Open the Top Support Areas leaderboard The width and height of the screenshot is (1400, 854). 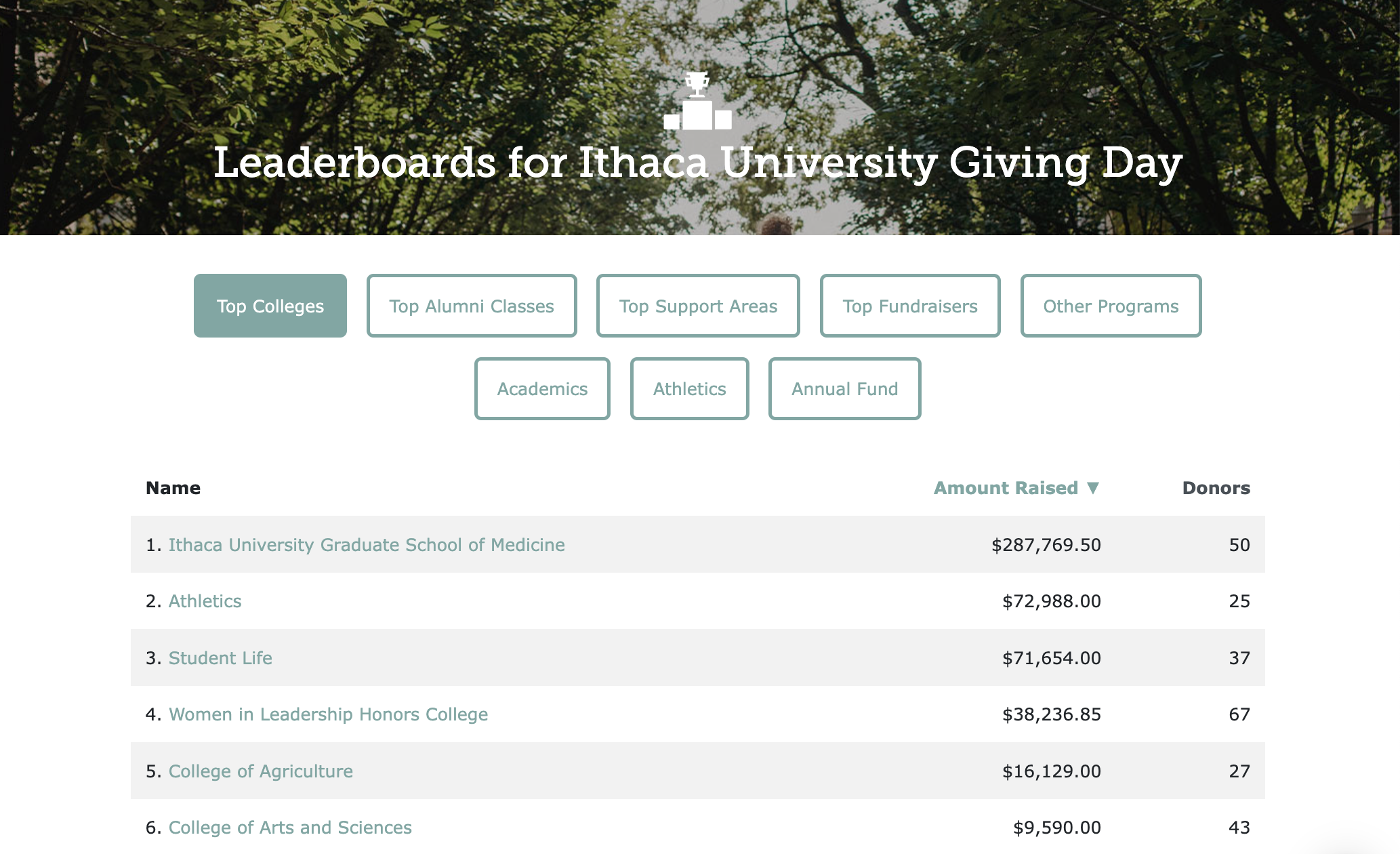[x=698, y=306]
